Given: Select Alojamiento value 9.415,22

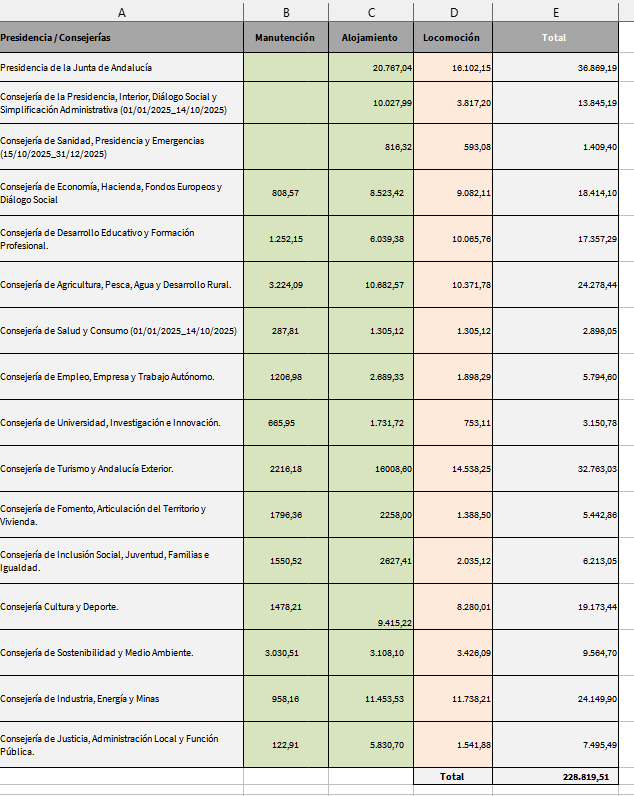Looking at the screenshot, I should [x=371, y=607].
